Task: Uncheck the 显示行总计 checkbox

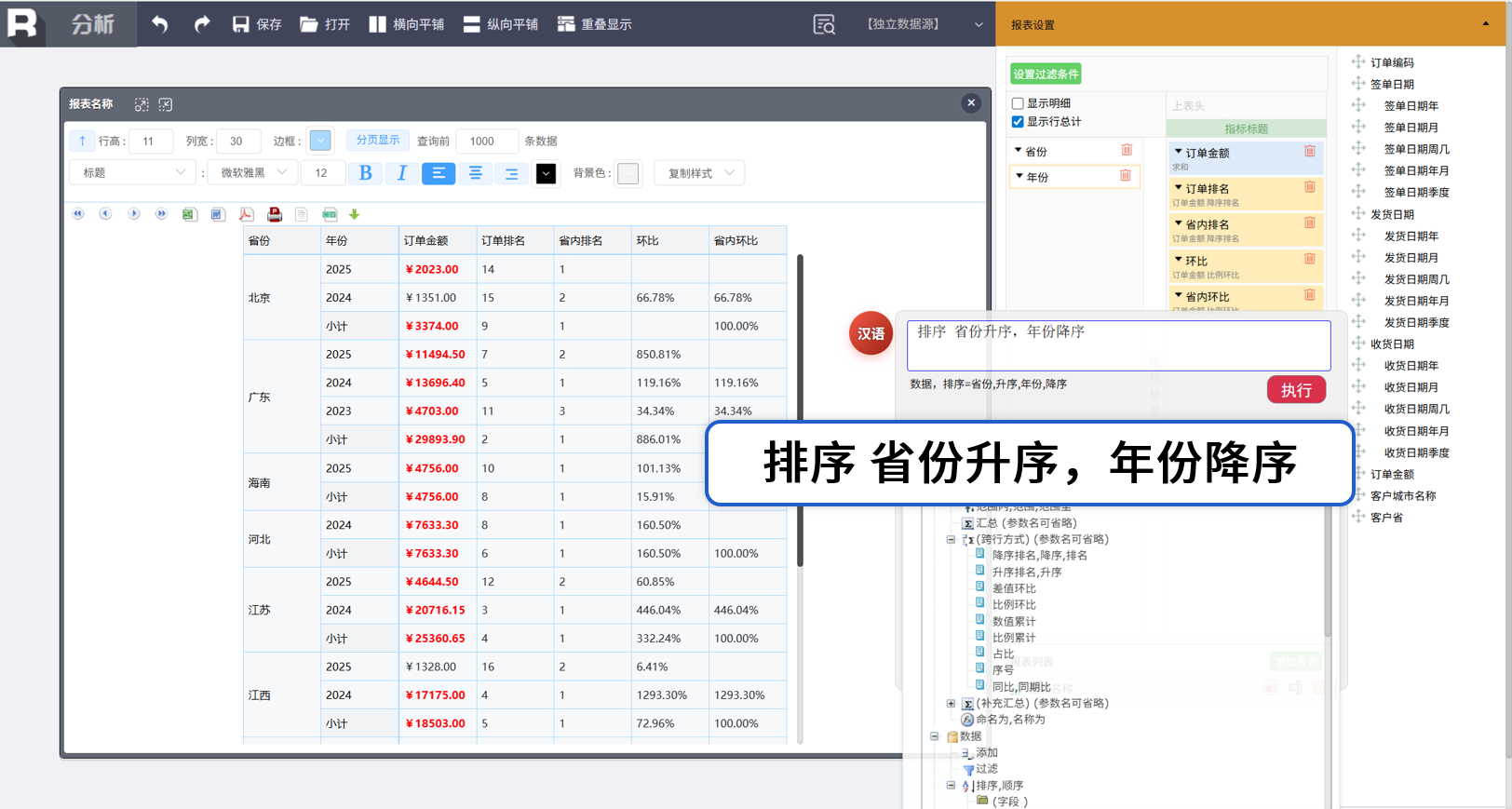Action: tap(1018, 122)
